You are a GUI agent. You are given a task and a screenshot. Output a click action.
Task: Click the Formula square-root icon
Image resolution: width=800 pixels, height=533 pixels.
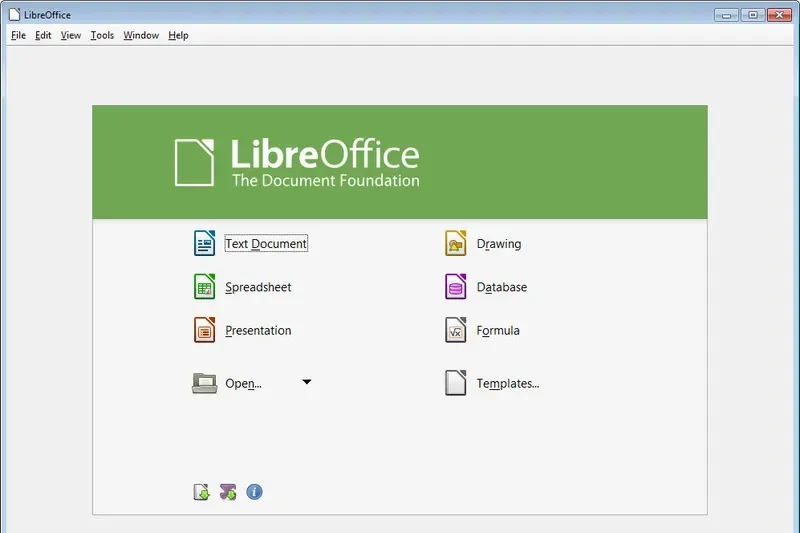456,329
